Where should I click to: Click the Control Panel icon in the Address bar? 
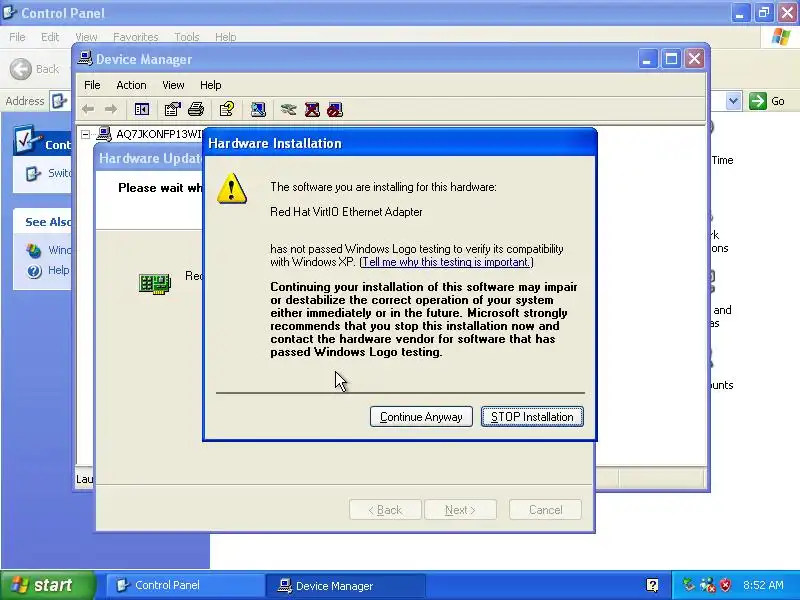(59, 101)
